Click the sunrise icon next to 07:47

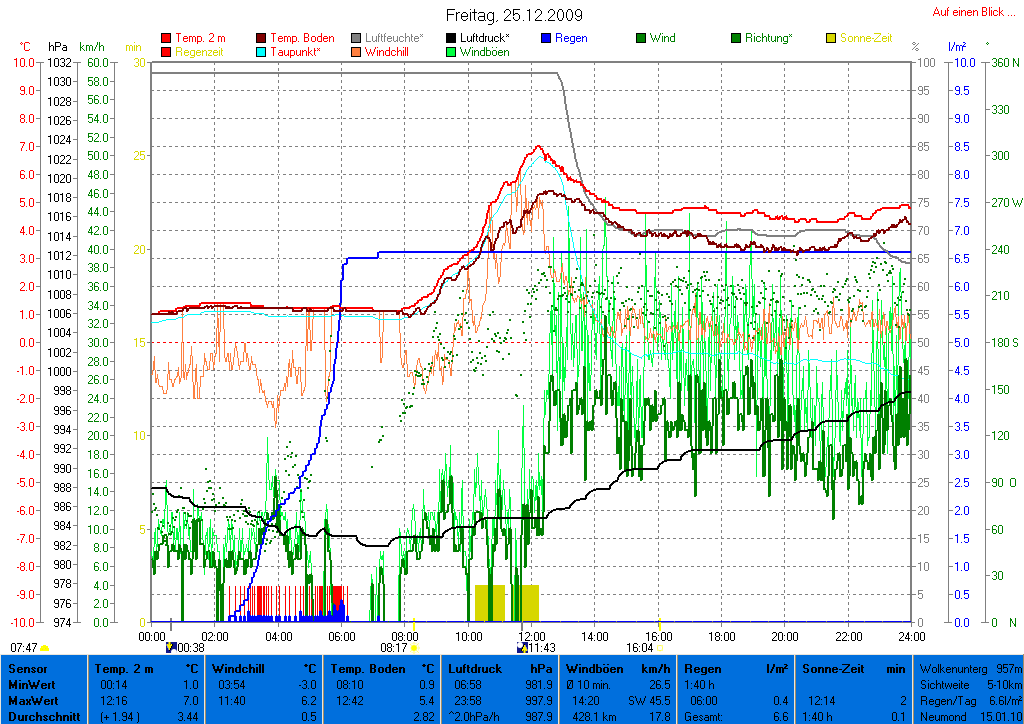(x=45, y=648)
